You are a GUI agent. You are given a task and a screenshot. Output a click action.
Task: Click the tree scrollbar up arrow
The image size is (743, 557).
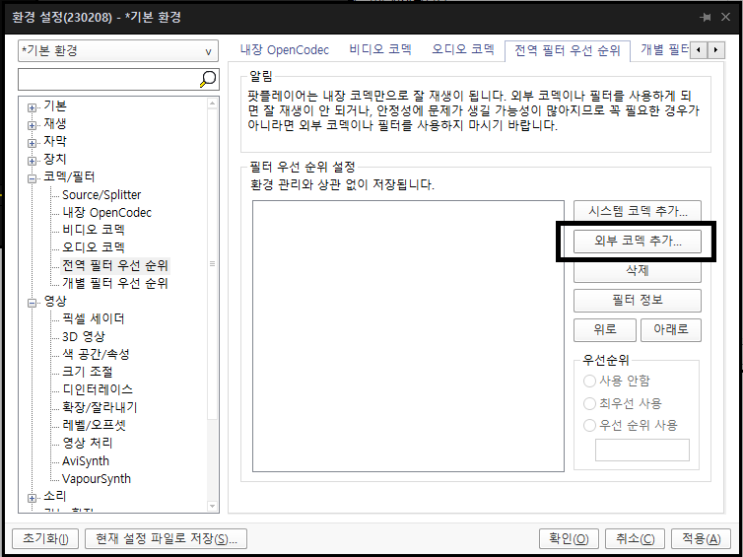pyautogui.click(x=212, y=103)
